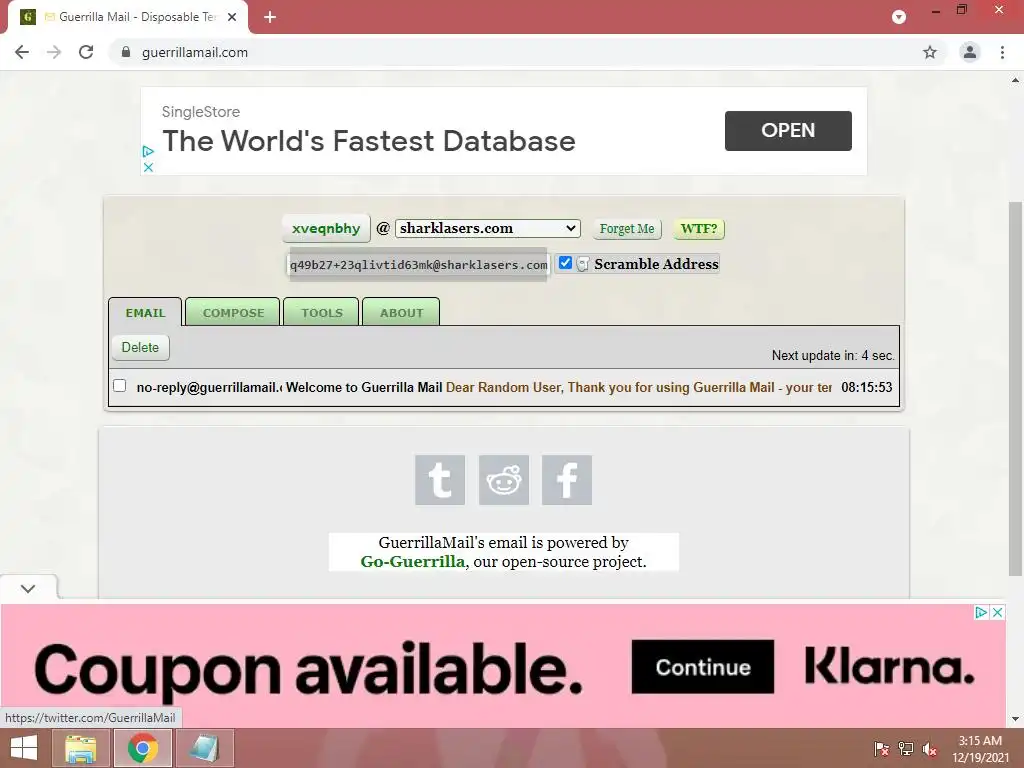Click the WTF? button
Image resolution: width=1024 pixels, height=768 pixels.
click(699, 229)
